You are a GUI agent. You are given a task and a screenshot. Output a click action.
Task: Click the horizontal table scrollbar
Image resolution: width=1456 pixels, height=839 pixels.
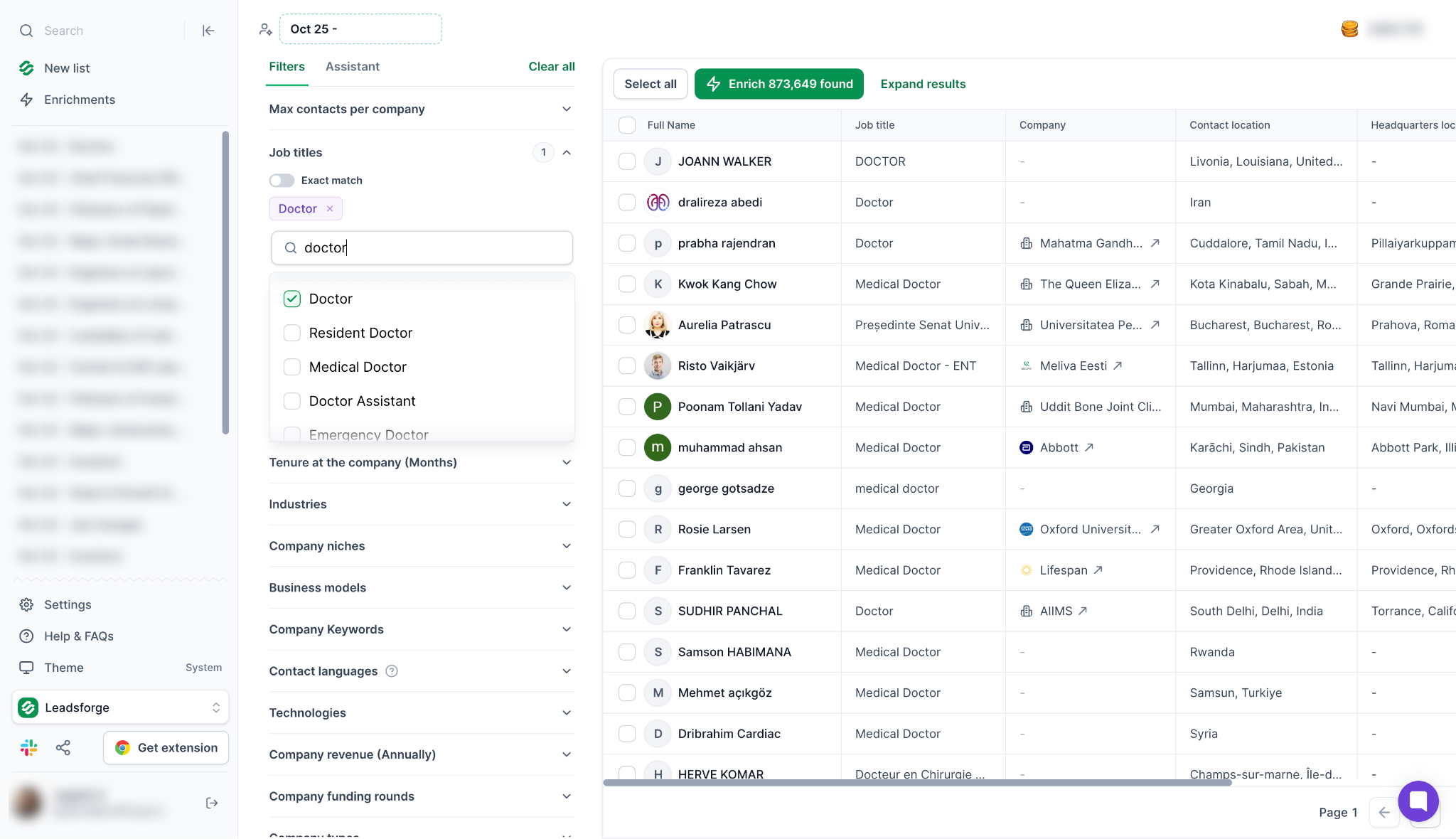(x=917, y=782)
